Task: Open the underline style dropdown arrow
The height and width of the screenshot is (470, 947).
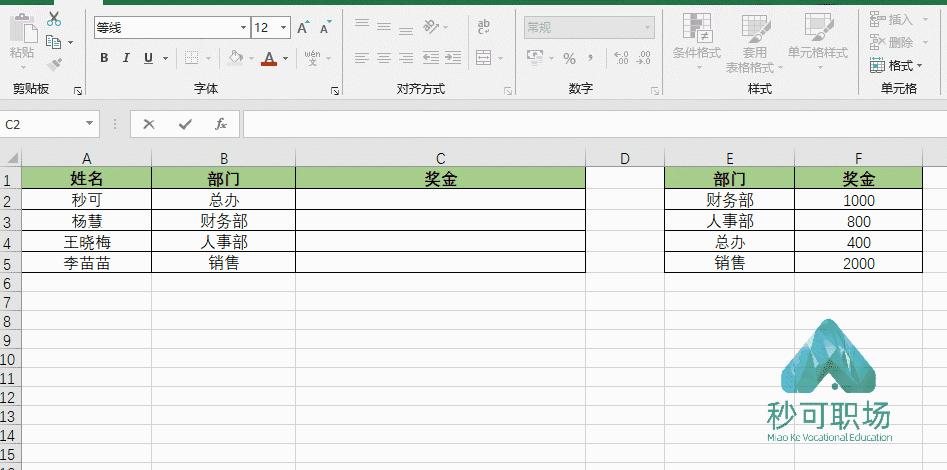Action: [165, 59]
